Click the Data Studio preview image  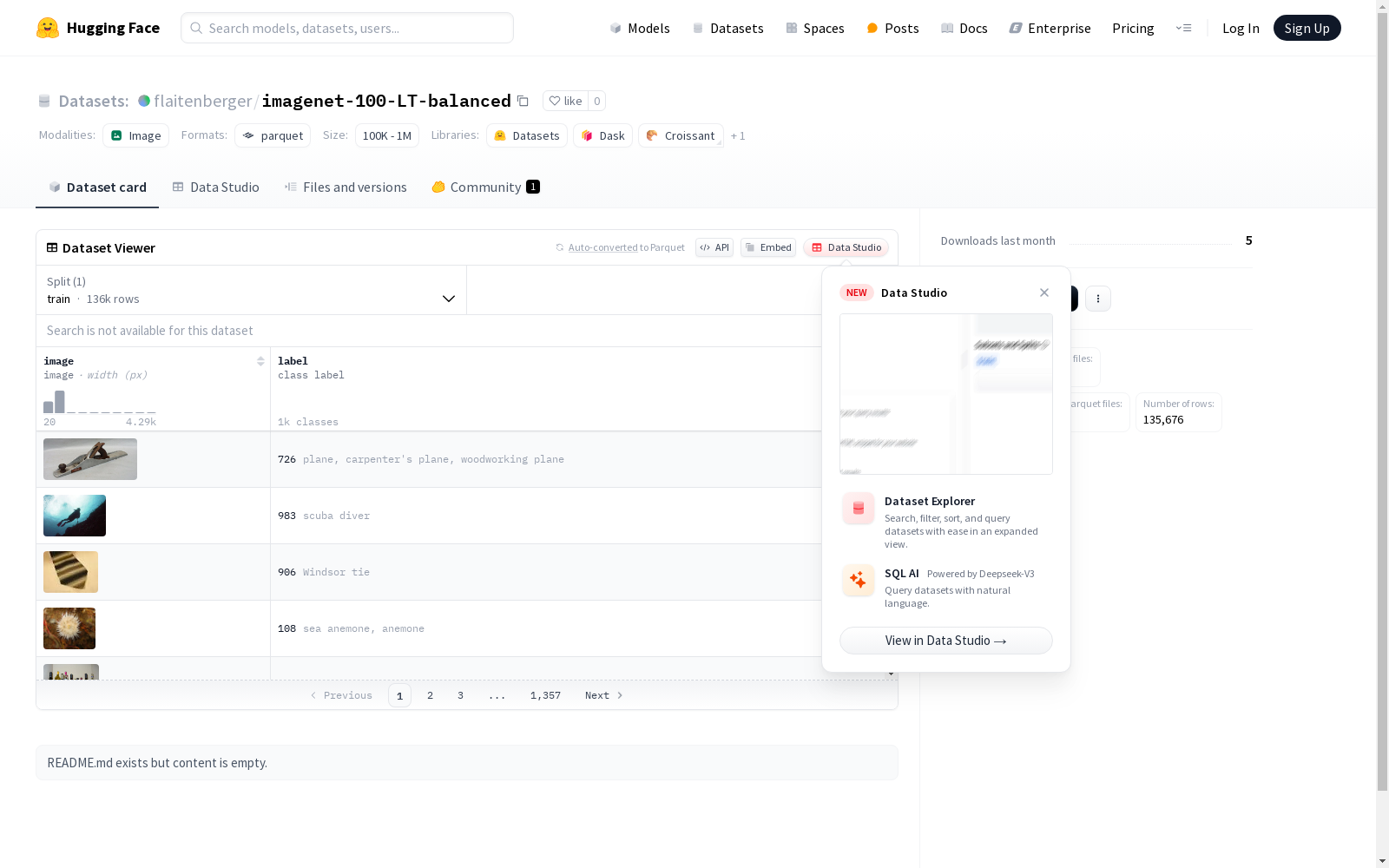coord(946,394)
